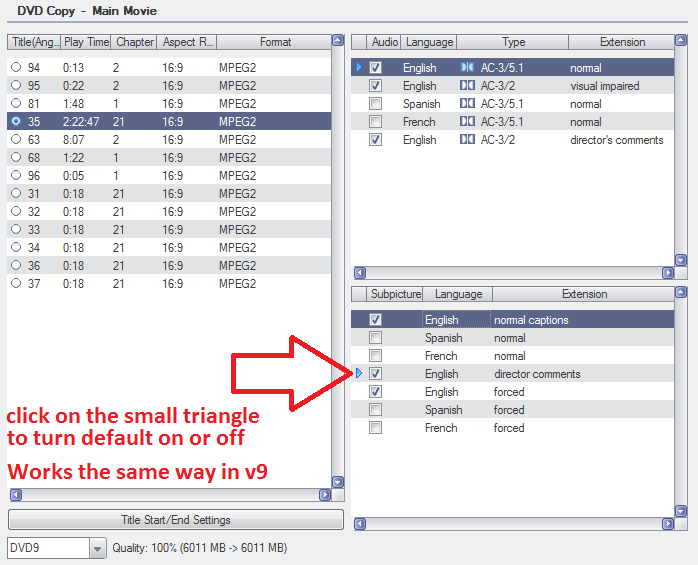
Task: Click the Format column header
Action: tap(274, 42)
